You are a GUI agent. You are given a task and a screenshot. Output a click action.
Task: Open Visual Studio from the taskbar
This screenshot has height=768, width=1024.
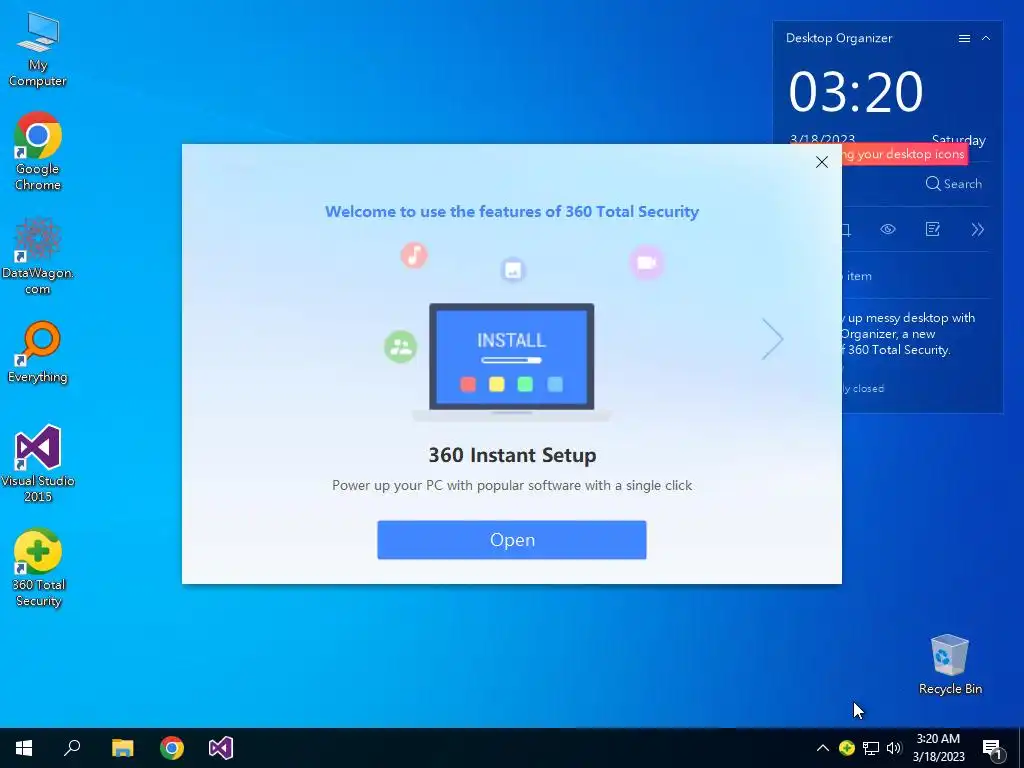(221, 748)
